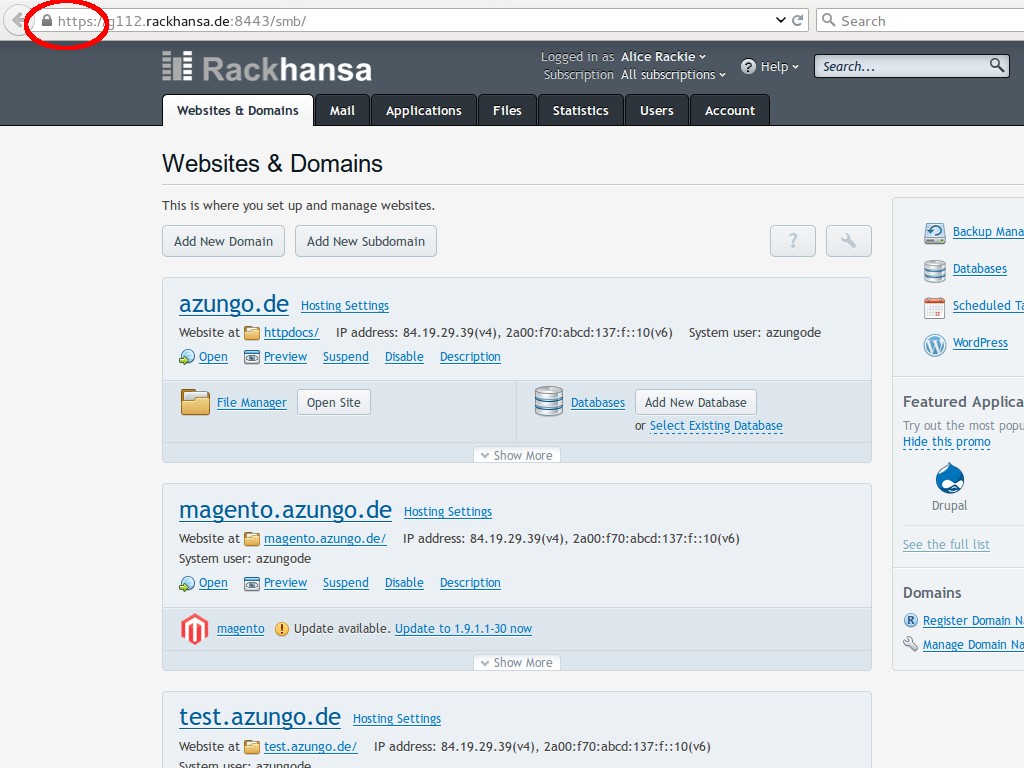Click the Add New Database button

pos(696,402)
